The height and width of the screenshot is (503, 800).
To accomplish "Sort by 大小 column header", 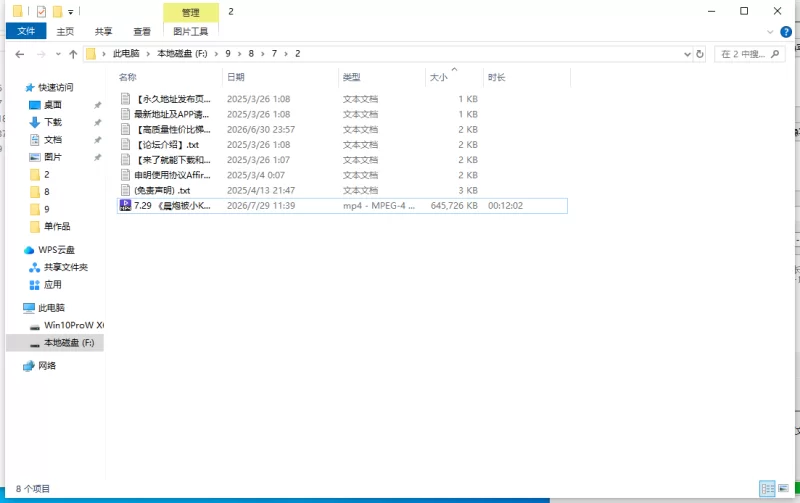I will point(439,77).
